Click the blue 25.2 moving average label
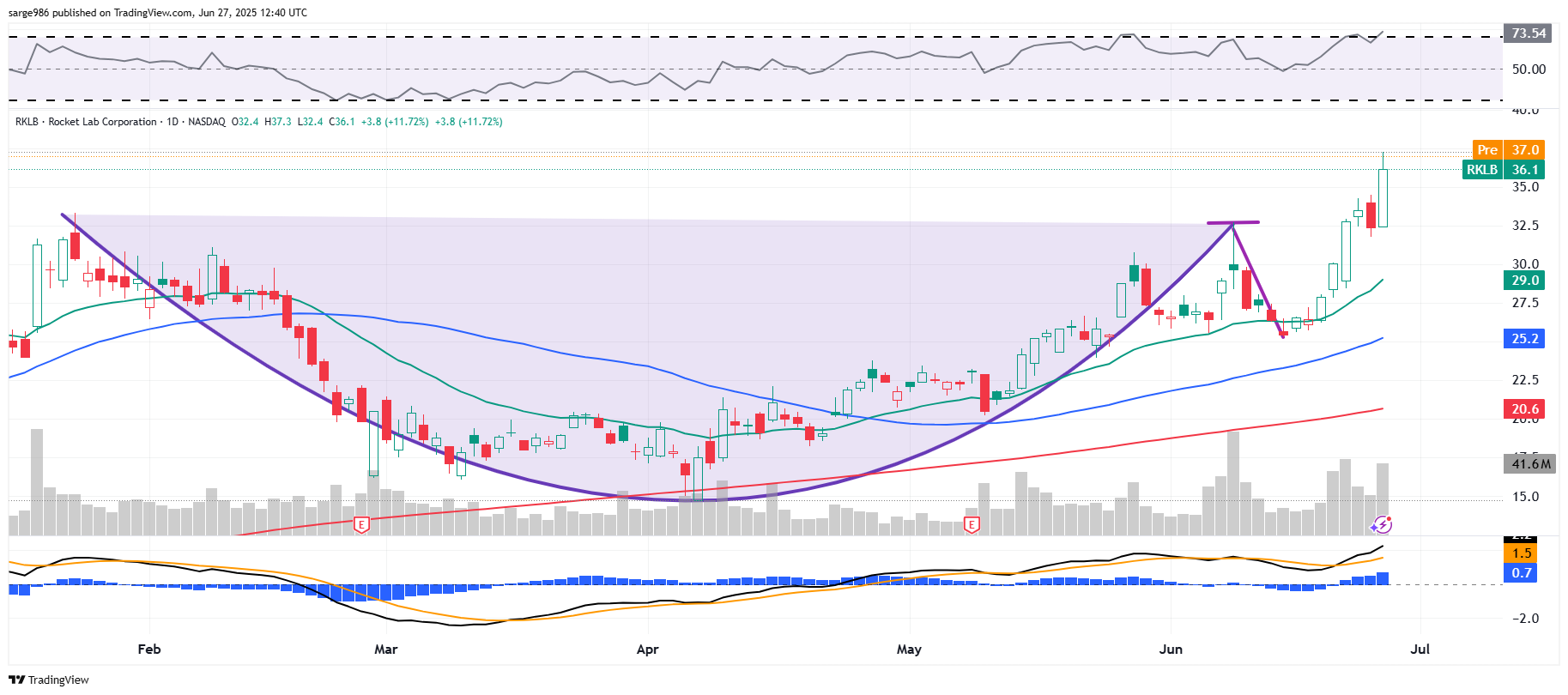The height and width of the screenshot is (695, 1568). 1524,339
